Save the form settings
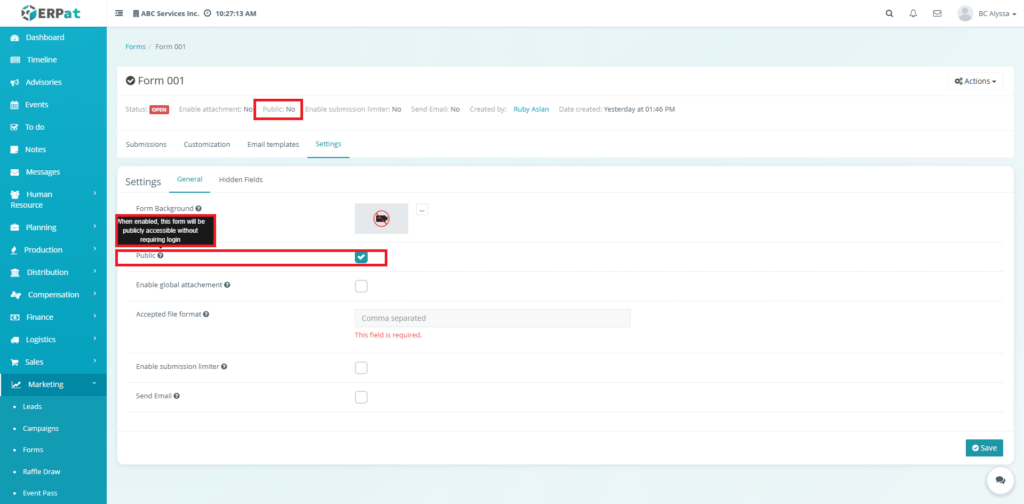 click(x=984, y=448)
